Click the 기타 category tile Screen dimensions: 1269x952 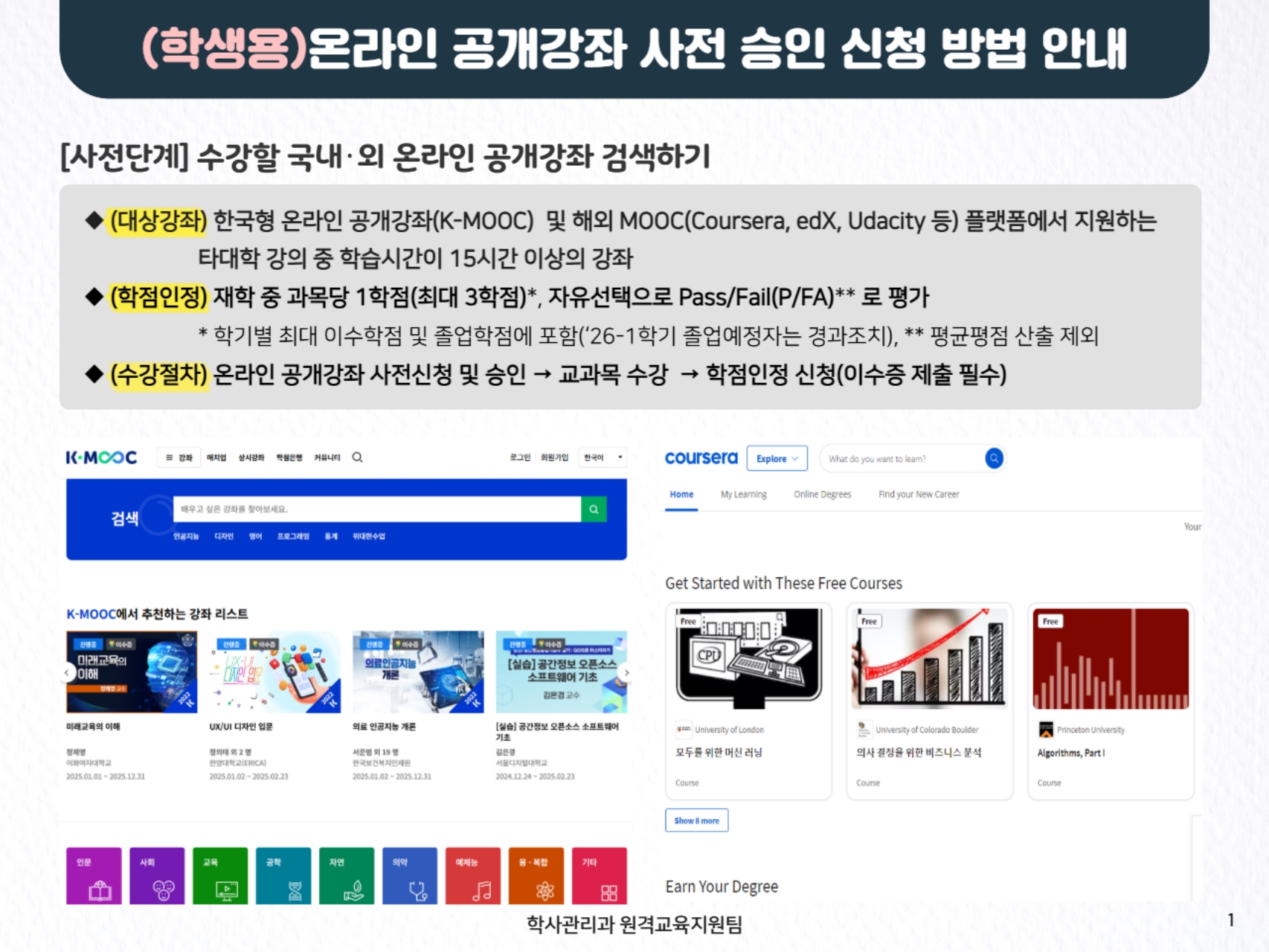coord(600,875)
